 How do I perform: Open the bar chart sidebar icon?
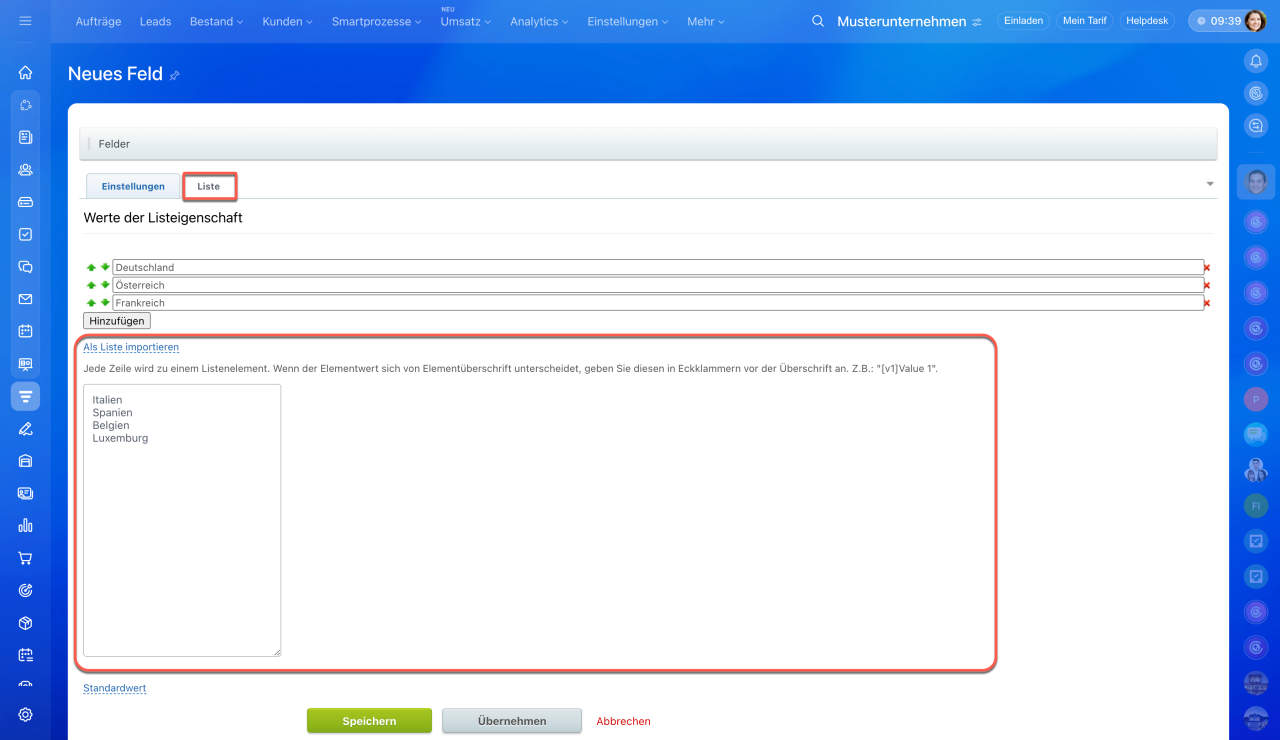pos(26,525)
